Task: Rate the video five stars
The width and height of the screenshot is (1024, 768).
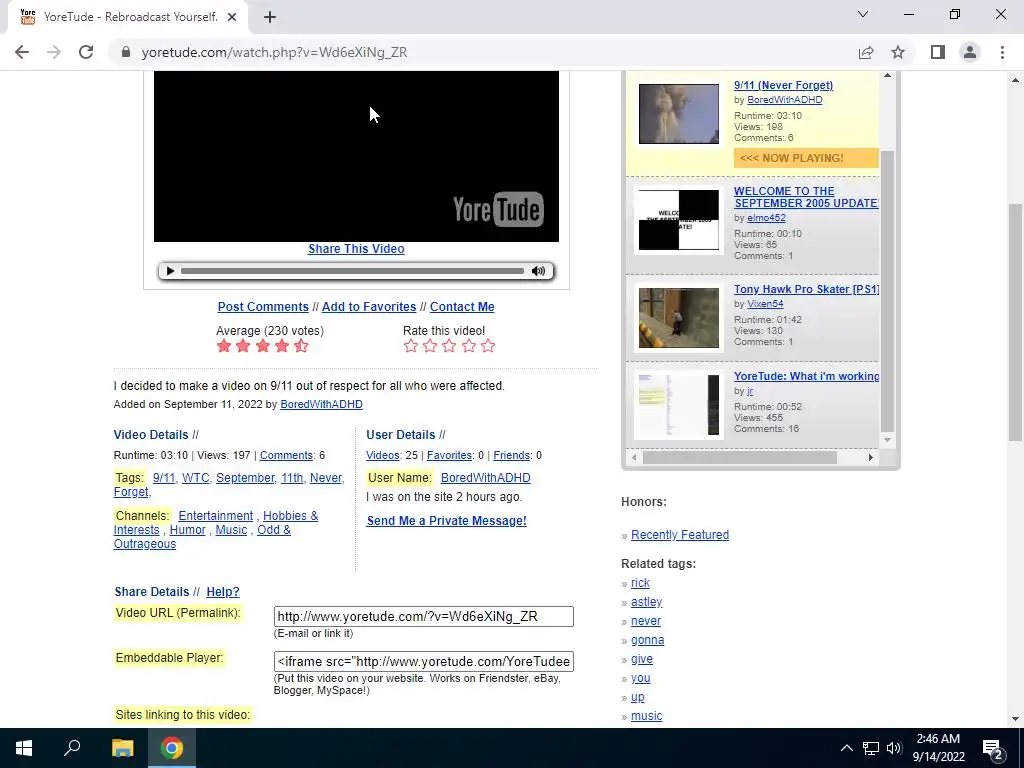Action: click(488, 346)
